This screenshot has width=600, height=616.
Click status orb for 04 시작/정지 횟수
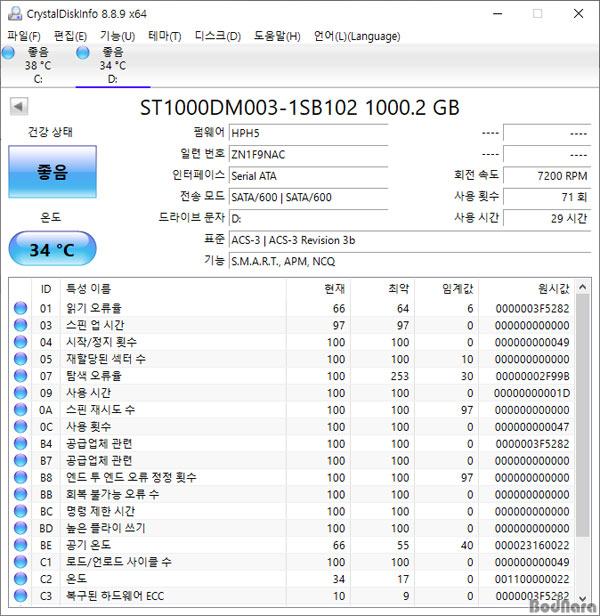20,342
